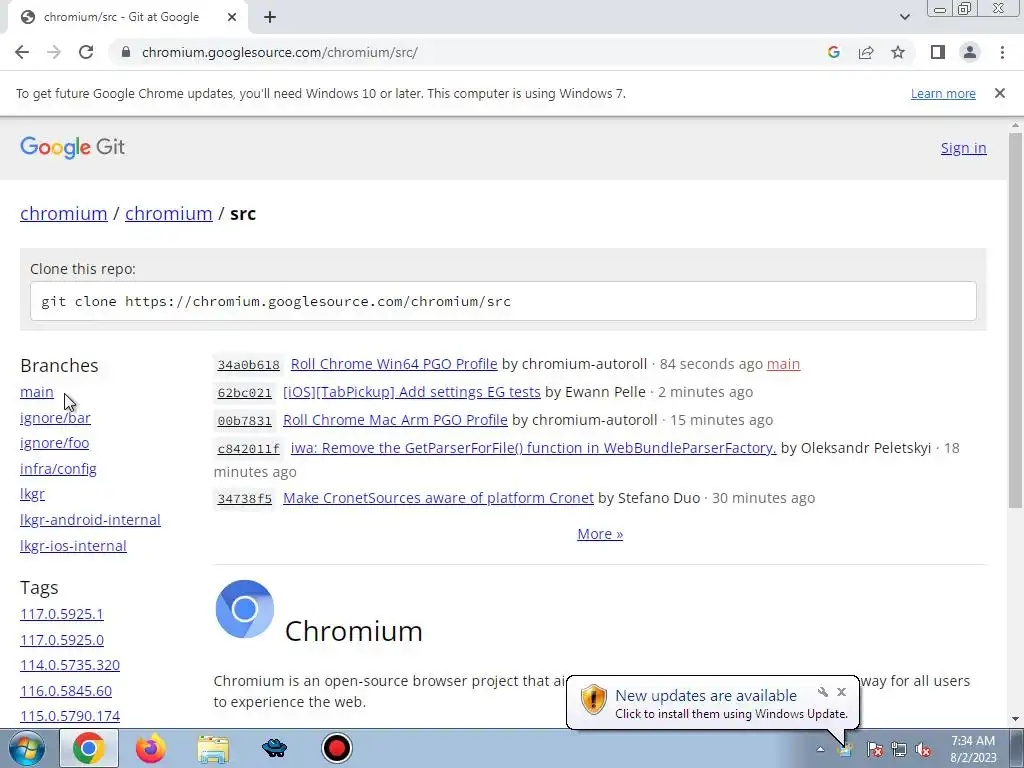The width and height of the screenshot is (1024, 768).
Task: Open tag 116.0.5845.60
Action: [66, 691]
